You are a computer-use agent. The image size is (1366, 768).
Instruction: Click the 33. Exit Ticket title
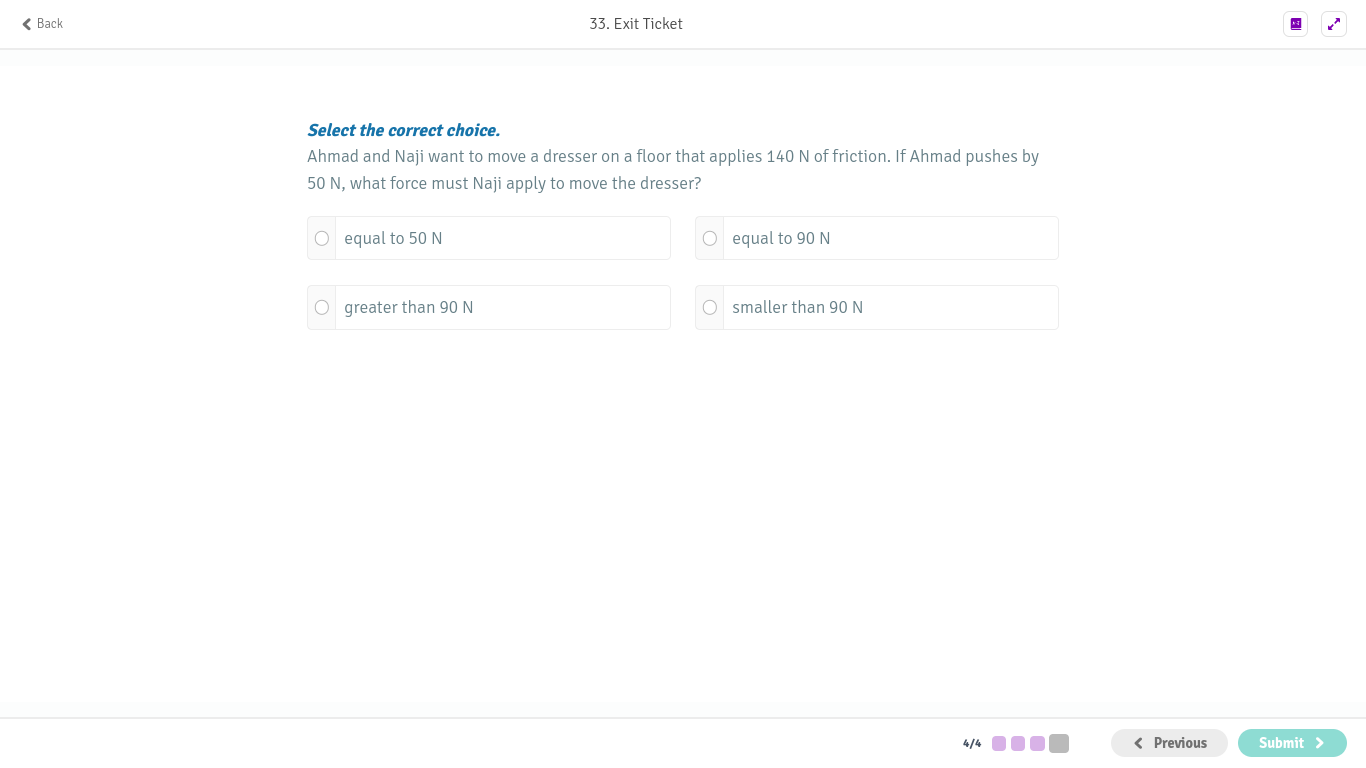(x=636, y=24)
